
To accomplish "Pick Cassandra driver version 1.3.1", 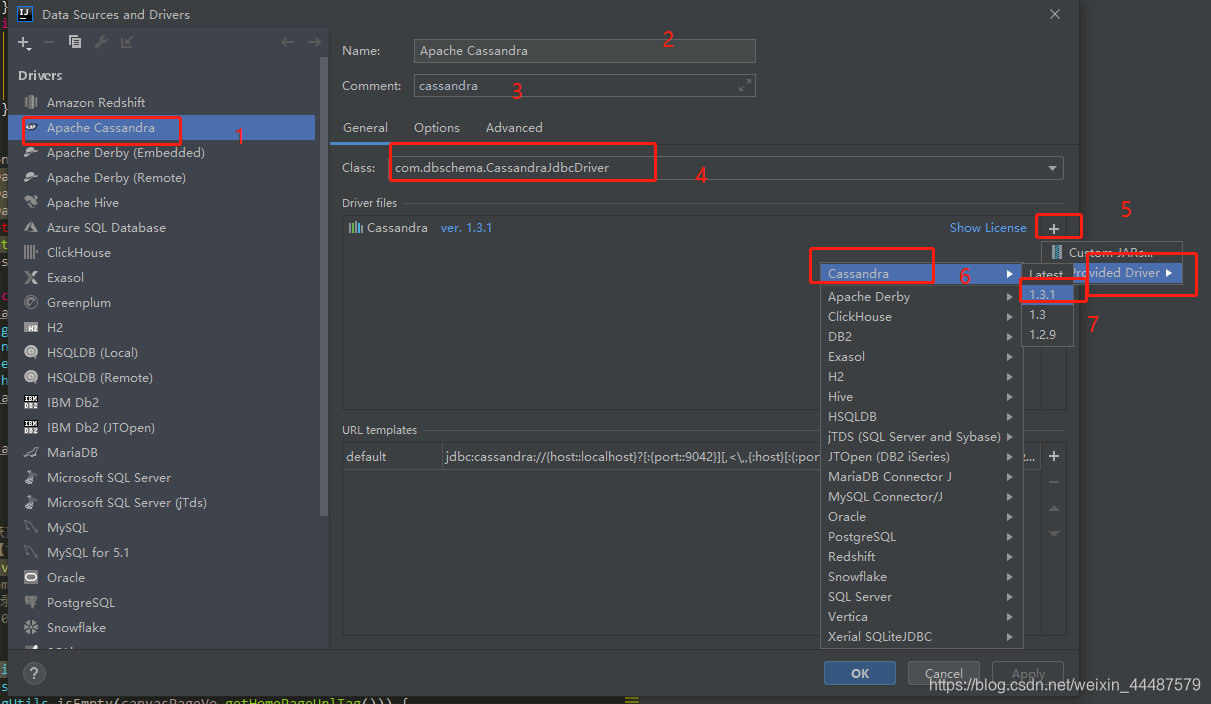I will click(x=1047, y=294).
